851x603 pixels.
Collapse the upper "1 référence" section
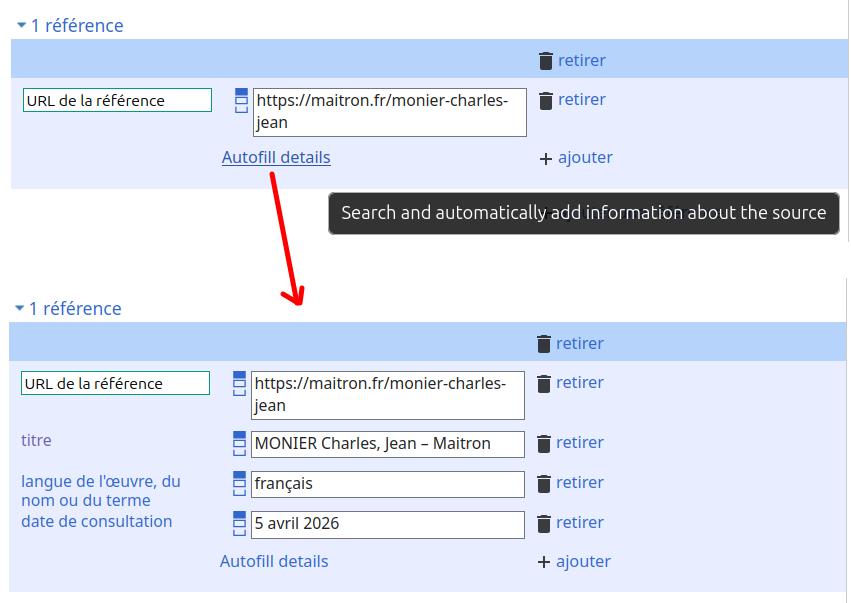[x=21, y=26]
